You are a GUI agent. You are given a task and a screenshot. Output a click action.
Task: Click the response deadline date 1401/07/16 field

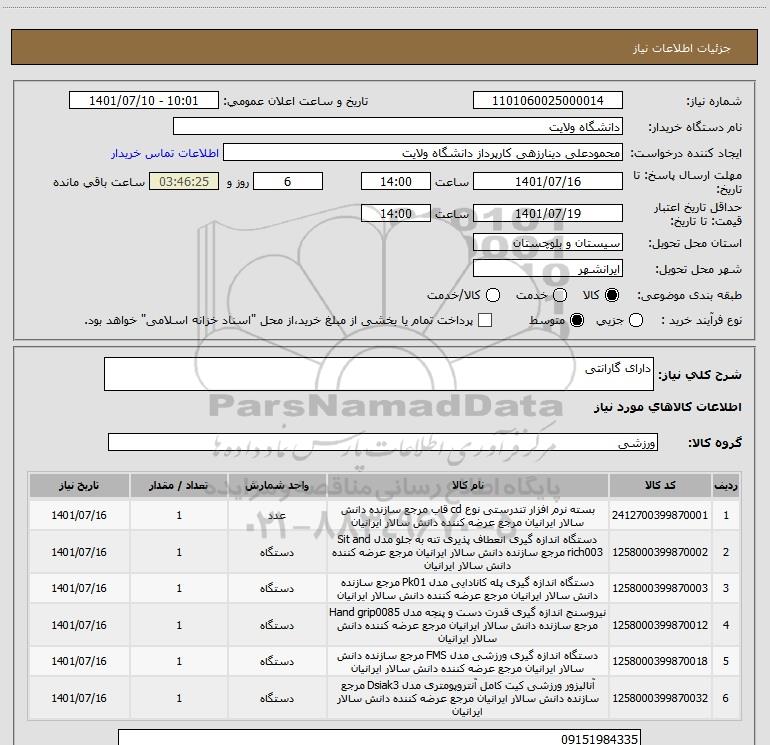click(x=548, y=181)
